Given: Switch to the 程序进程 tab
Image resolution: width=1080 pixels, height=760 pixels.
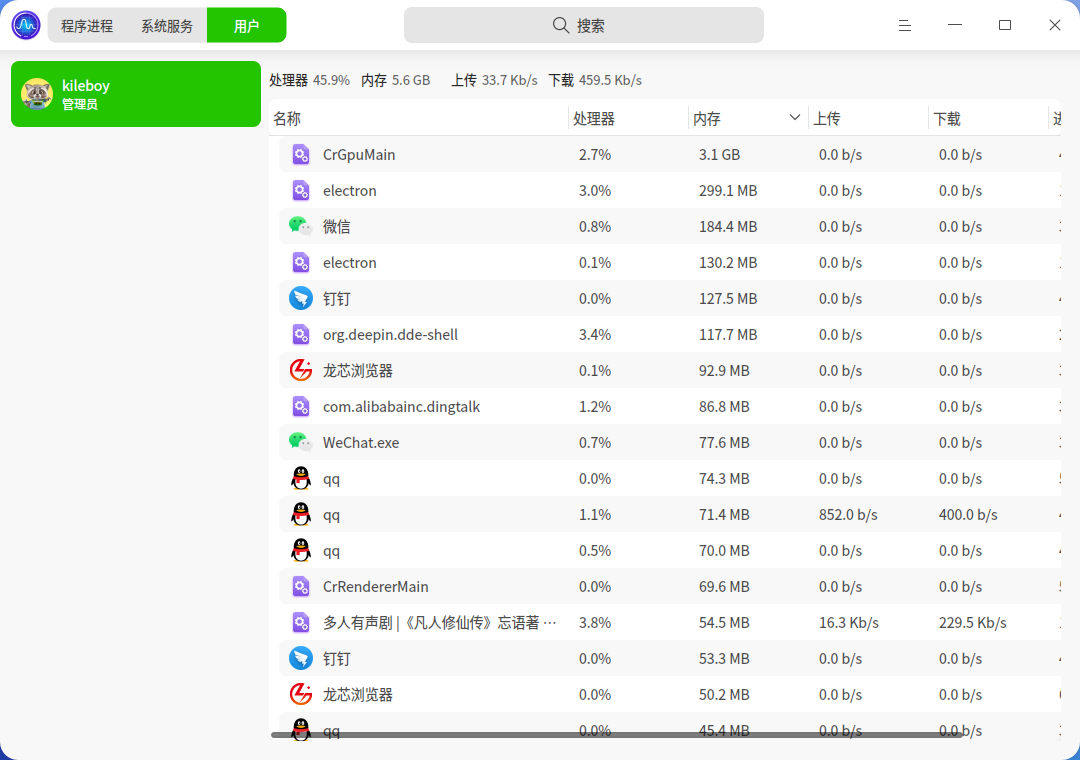Looking at the screenshot, I should (x=87, y=25).
